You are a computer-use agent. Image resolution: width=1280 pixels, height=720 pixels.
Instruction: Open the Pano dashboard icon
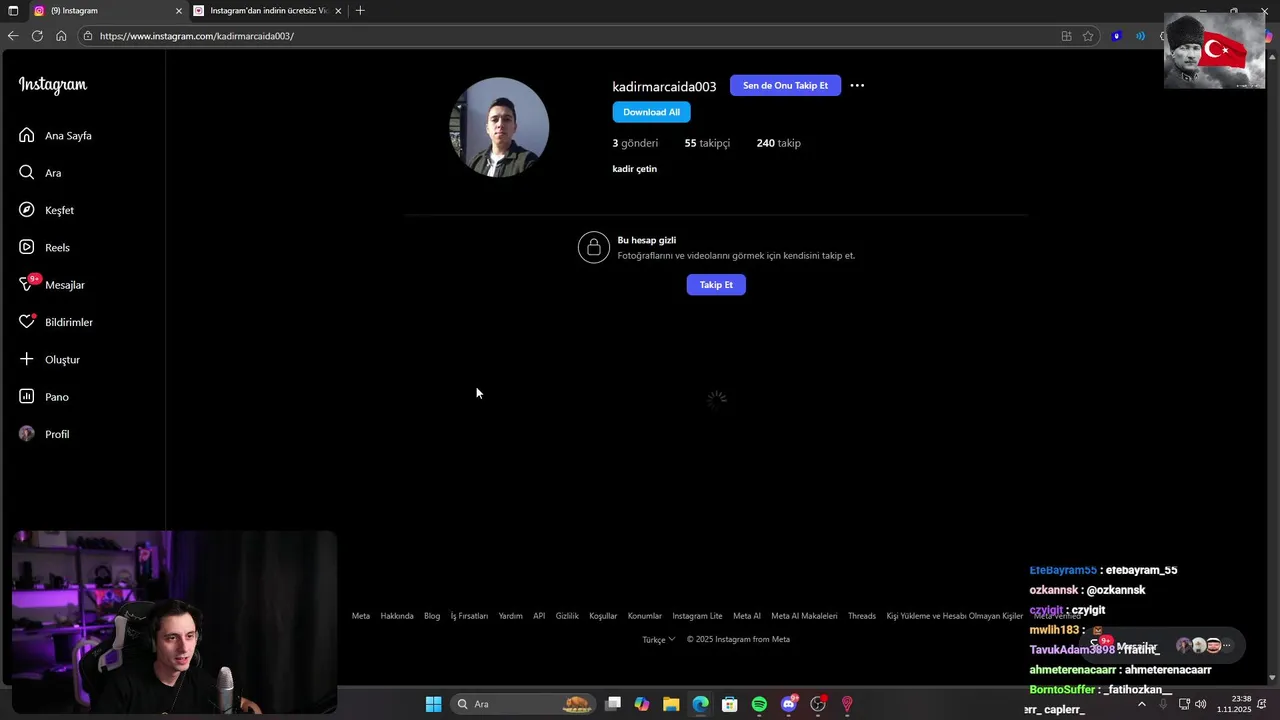(27, 397)
